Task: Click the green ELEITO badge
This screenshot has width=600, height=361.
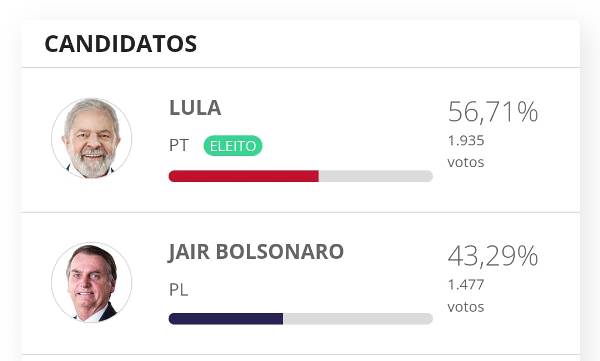Action: 233,146
